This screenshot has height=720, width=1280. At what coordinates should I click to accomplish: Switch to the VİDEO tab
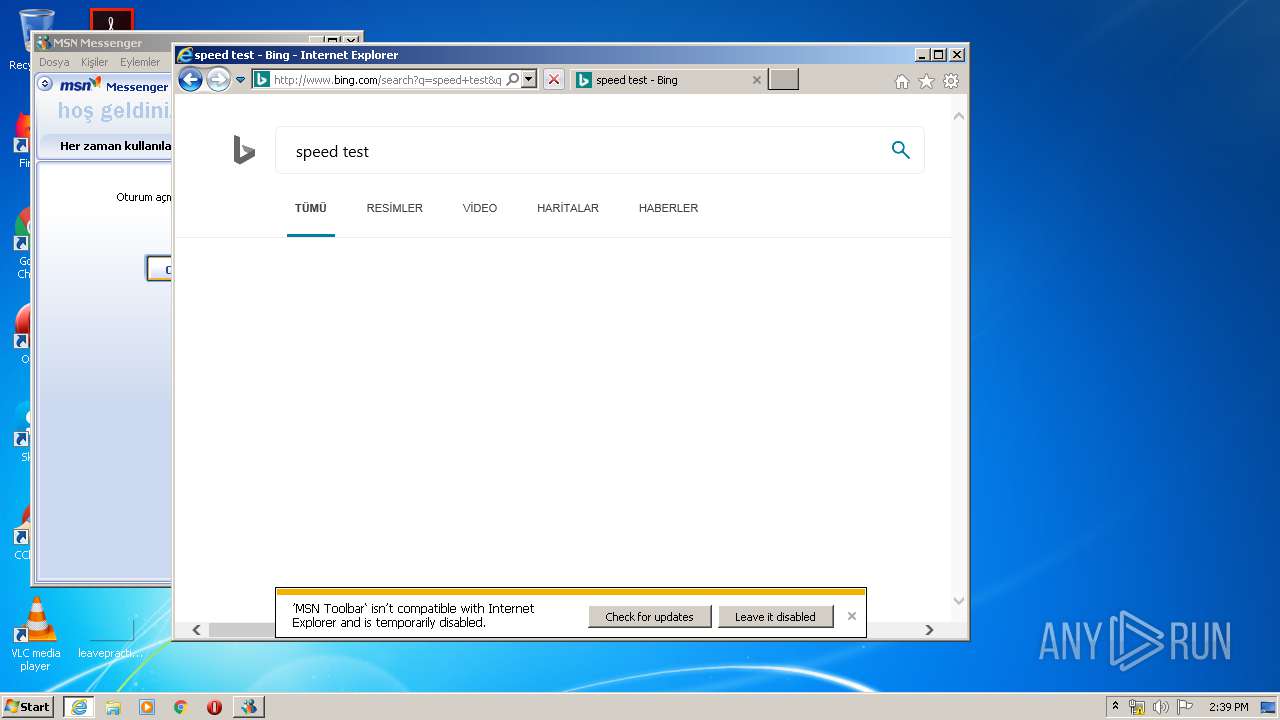tap(479, 208)
